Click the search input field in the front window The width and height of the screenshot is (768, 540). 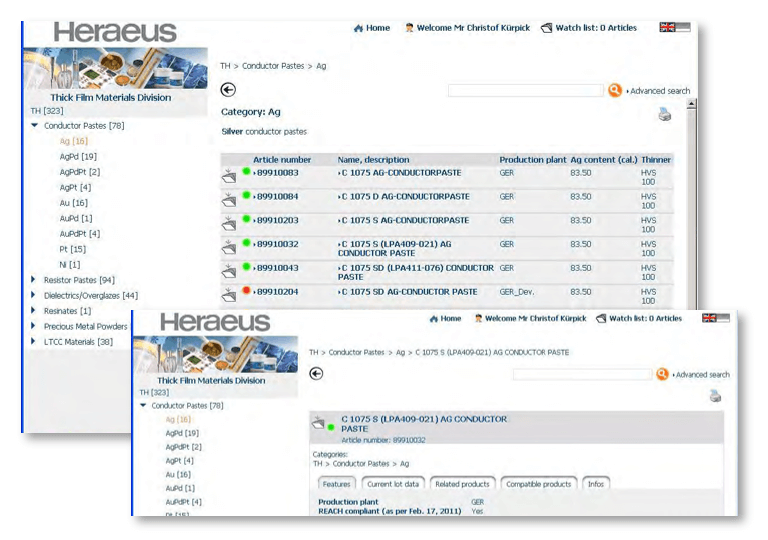click(x=582, y=374)
